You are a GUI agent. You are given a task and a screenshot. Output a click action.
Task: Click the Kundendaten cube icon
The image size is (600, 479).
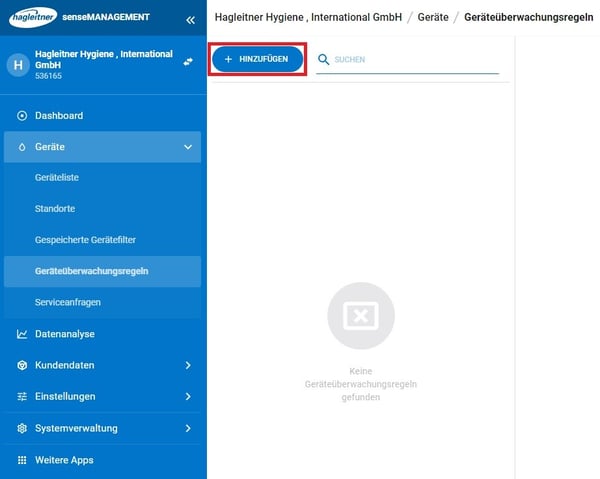[x=22, y=366]
